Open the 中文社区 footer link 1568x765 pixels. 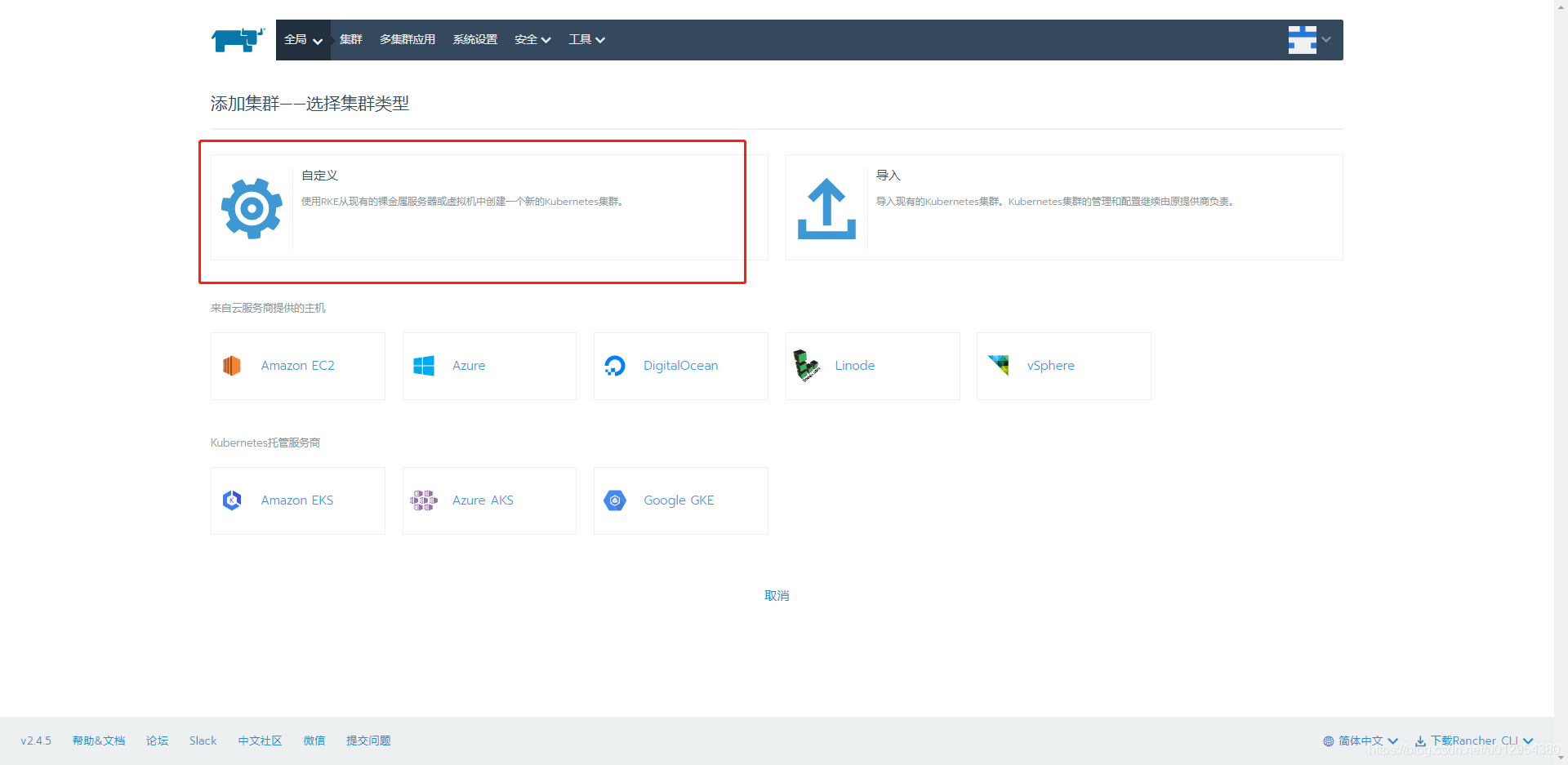pos(260,741)
